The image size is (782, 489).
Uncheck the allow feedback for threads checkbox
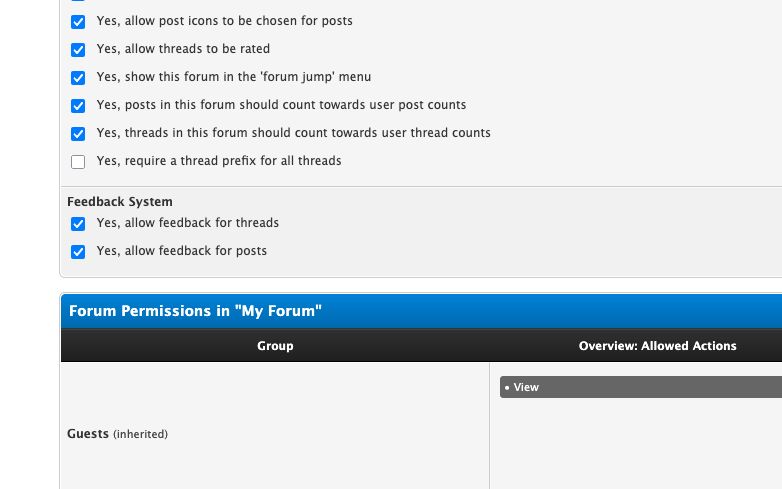78,223
